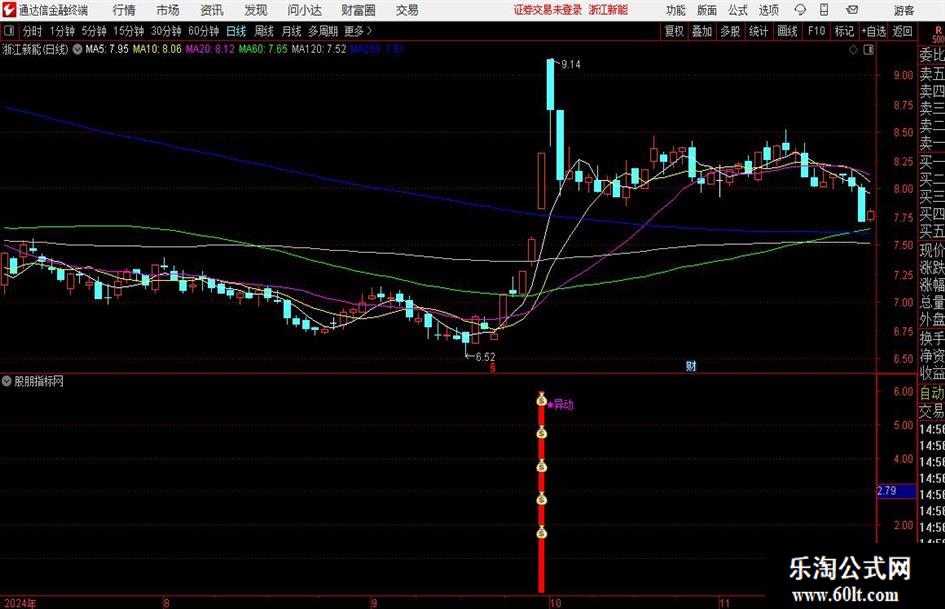This screenshot has height=609, width=945.
Task: Click the 现价 row in quote panel
Action: pos(932,250)
